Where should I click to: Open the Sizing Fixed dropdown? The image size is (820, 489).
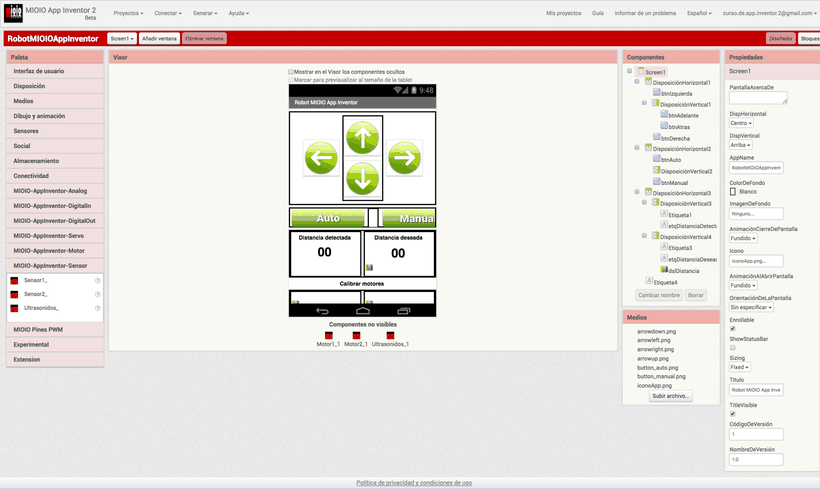click(739, 367)
